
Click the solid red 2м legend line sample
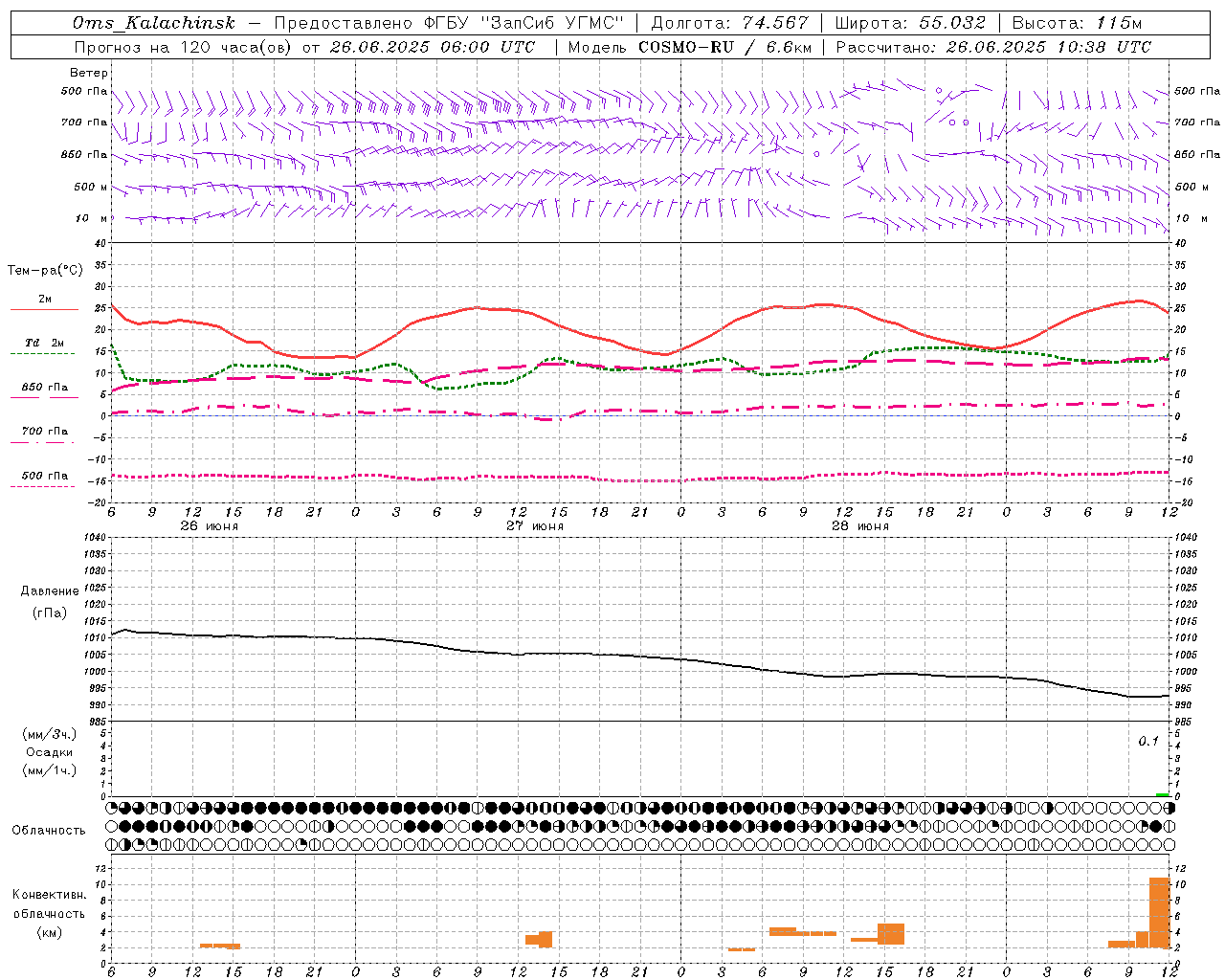pos(44,310)
